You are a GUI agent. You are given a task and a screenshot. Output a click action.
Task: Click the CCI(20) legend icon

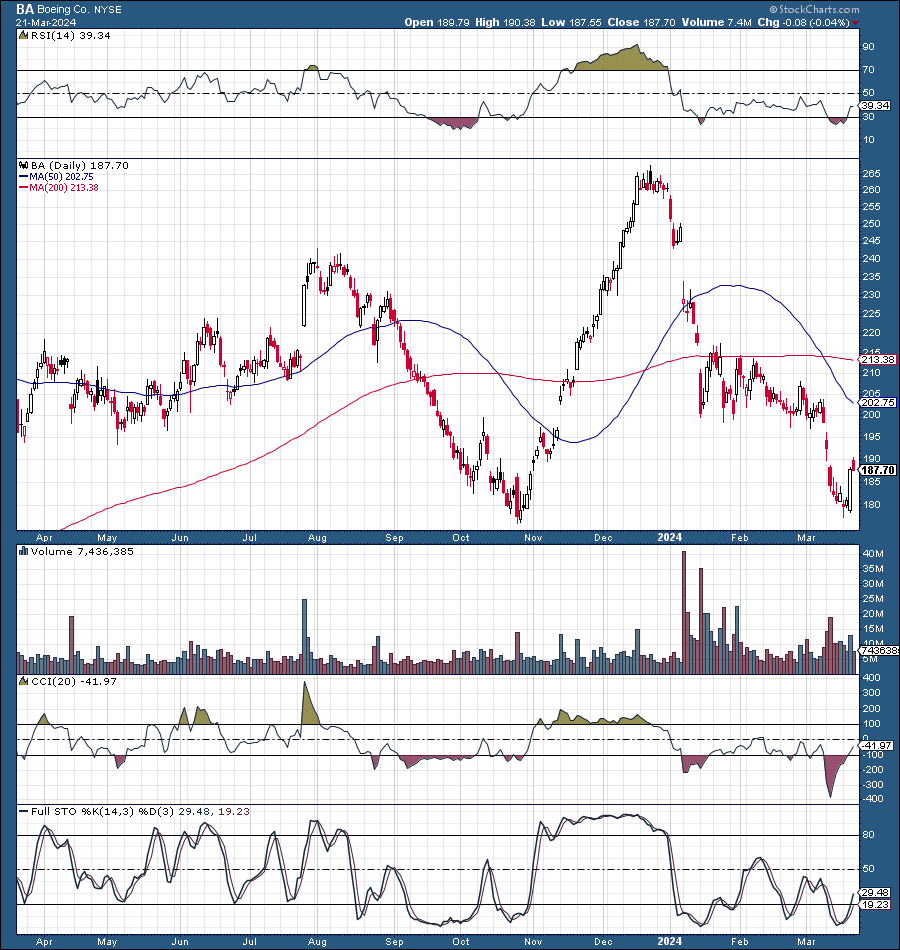(24, 681)
